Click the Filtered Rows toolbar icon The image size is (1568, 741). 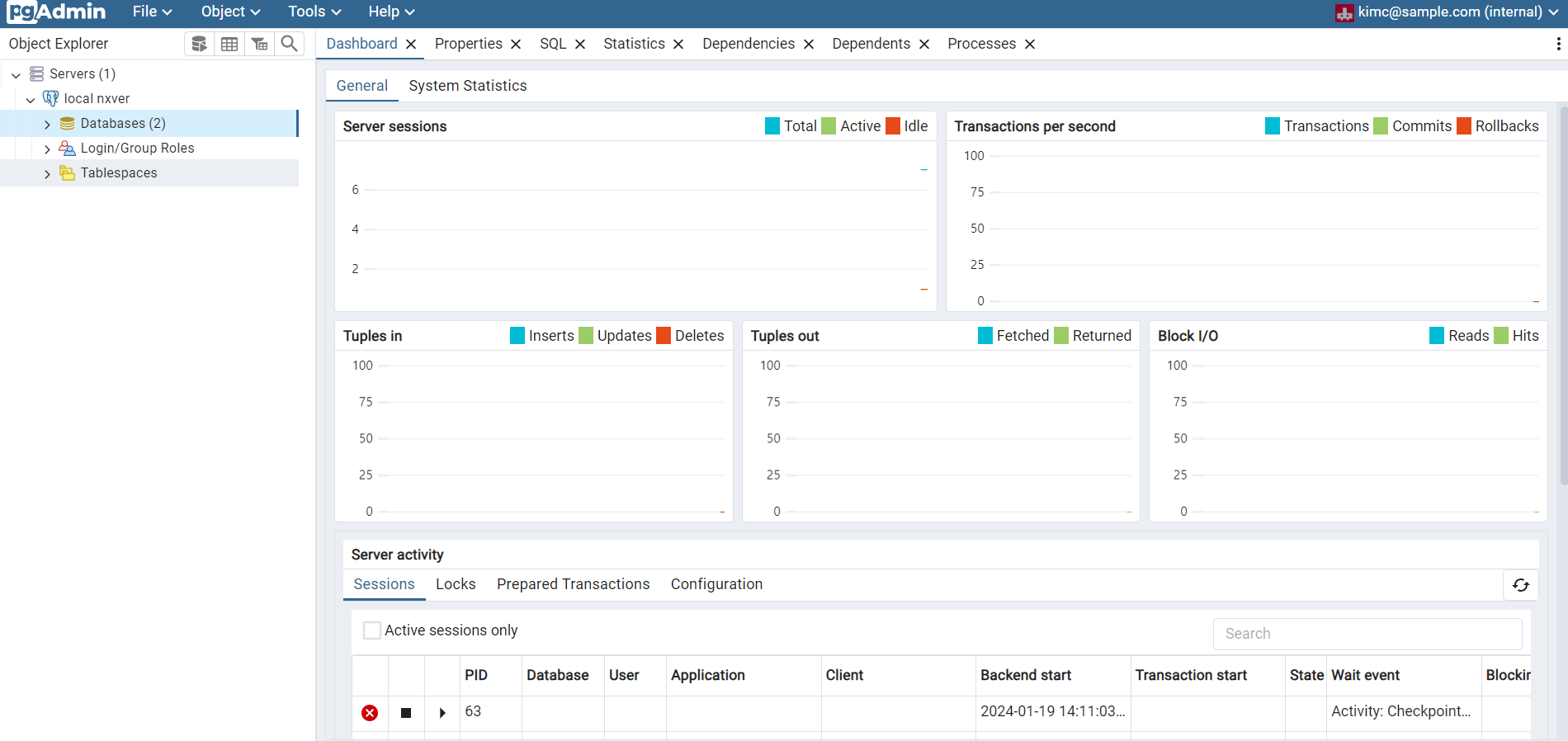pyautogui.click(x=259, y=44)
